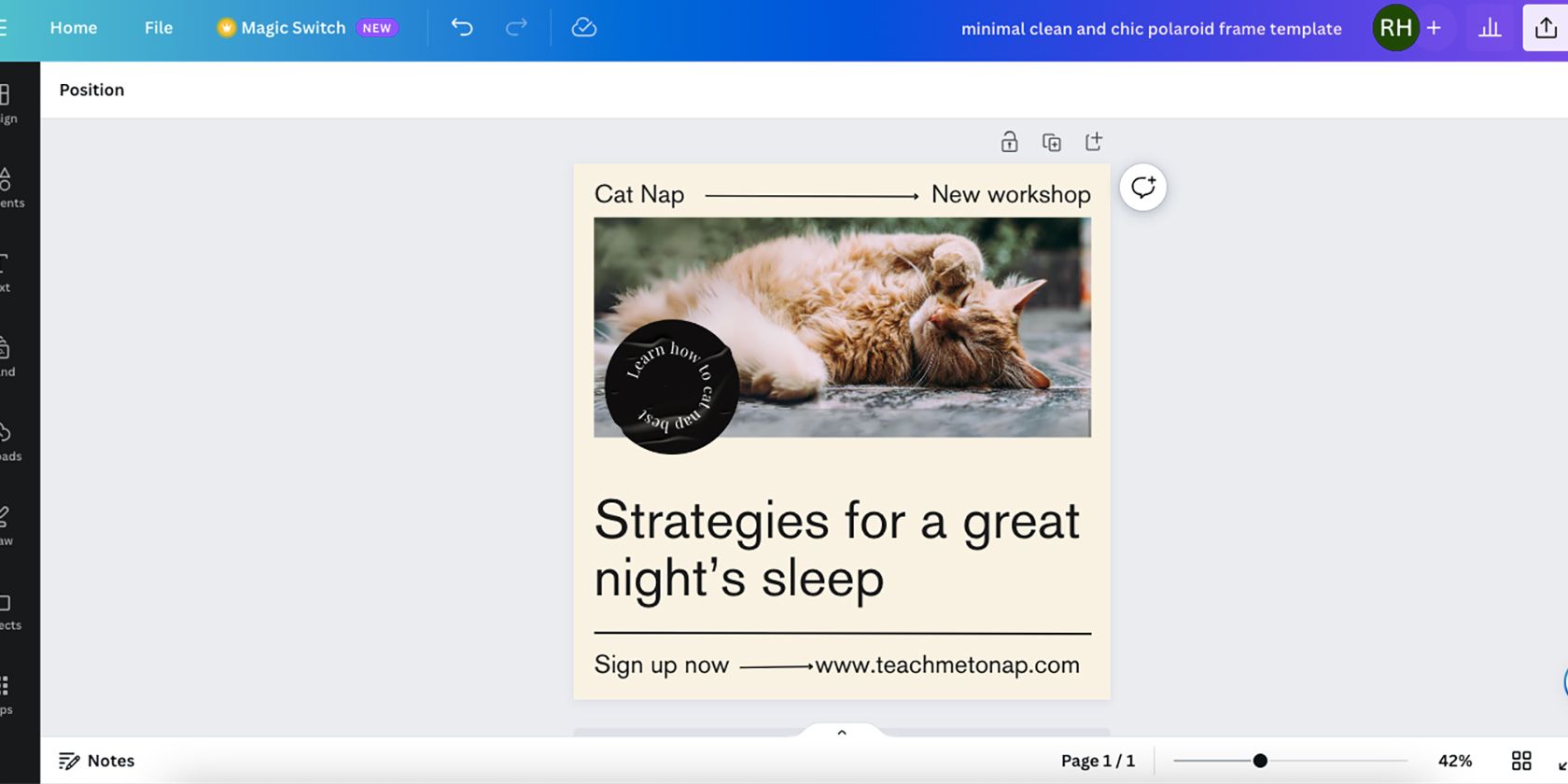Click the Position button
The image size is (1568, 784).
point(91,90)
